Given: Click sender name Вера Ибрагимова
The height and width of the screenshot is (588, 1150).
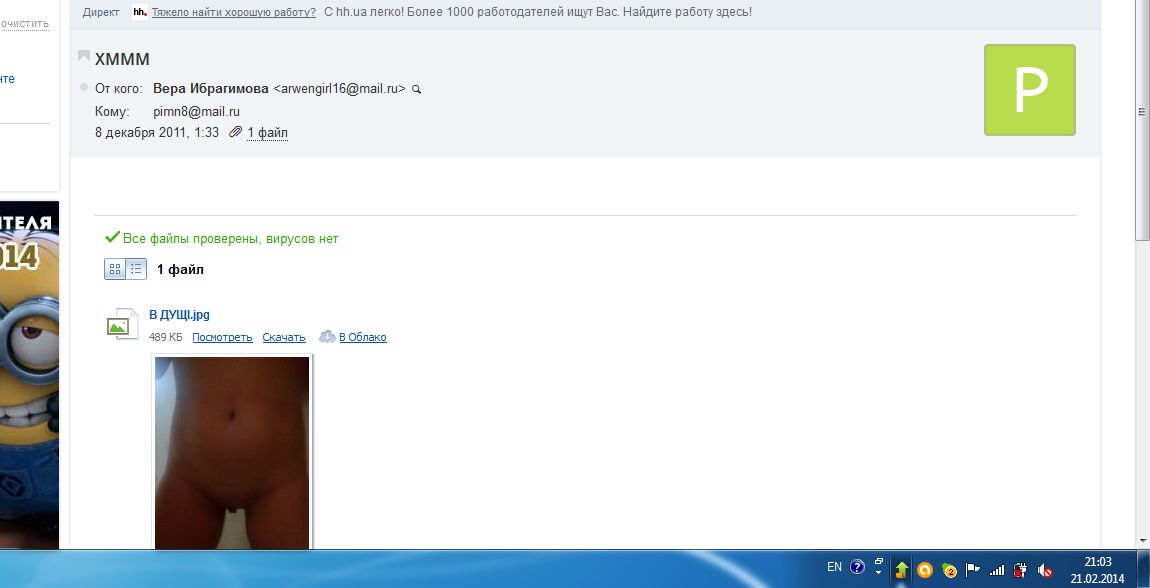Looking at the screenshot, I should (x=210, y=89).
